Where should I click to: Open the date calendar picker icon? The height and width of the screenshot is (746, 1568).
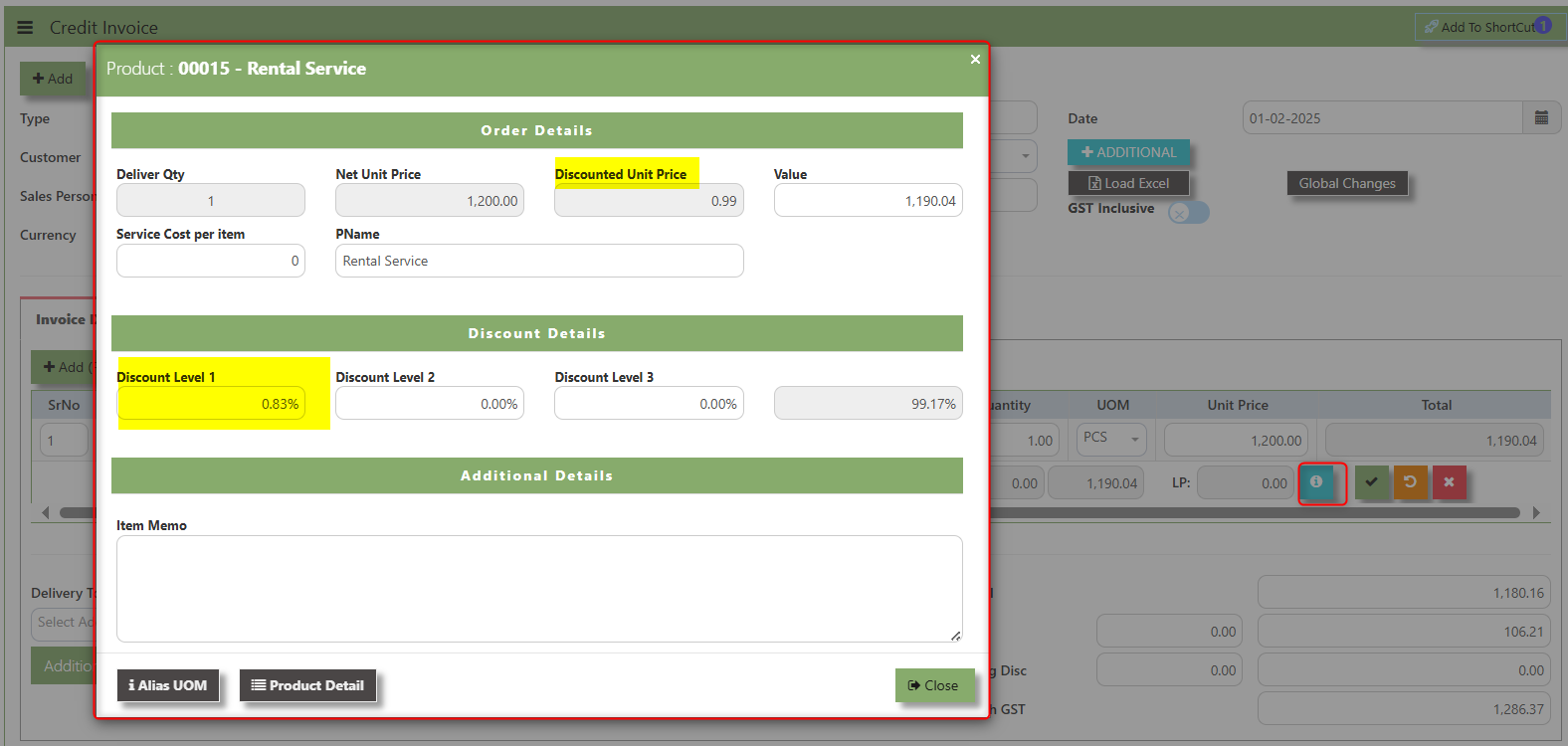[1541, 117]
